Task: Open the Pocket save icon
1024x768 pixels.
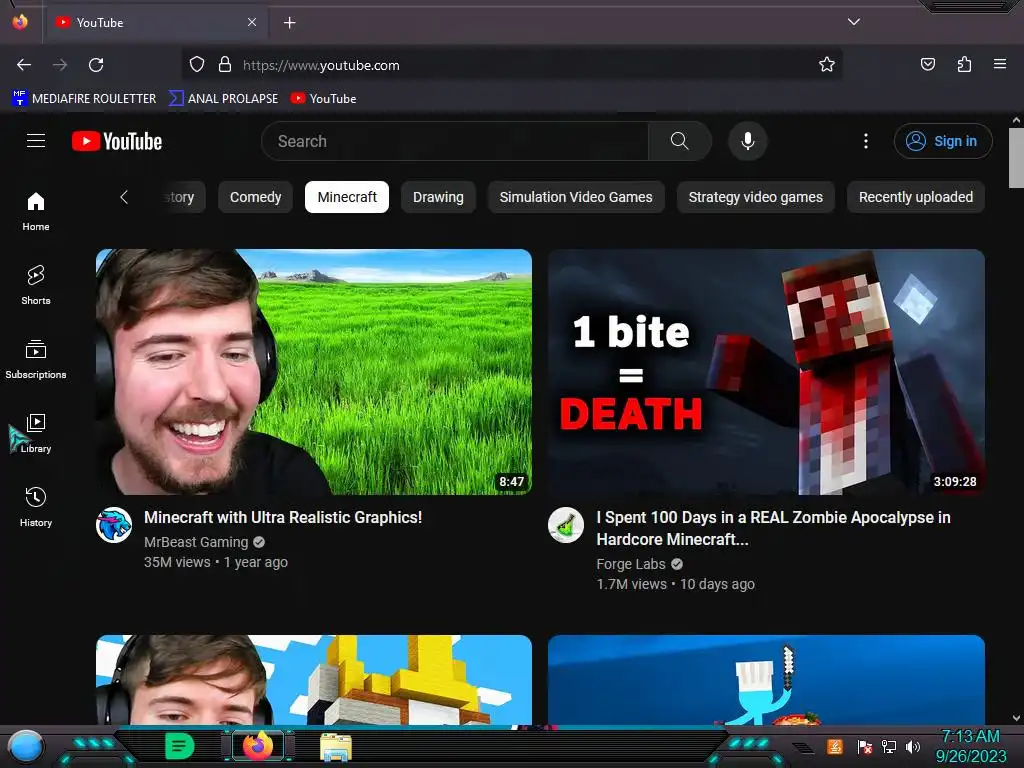Action: pos(928,65)
